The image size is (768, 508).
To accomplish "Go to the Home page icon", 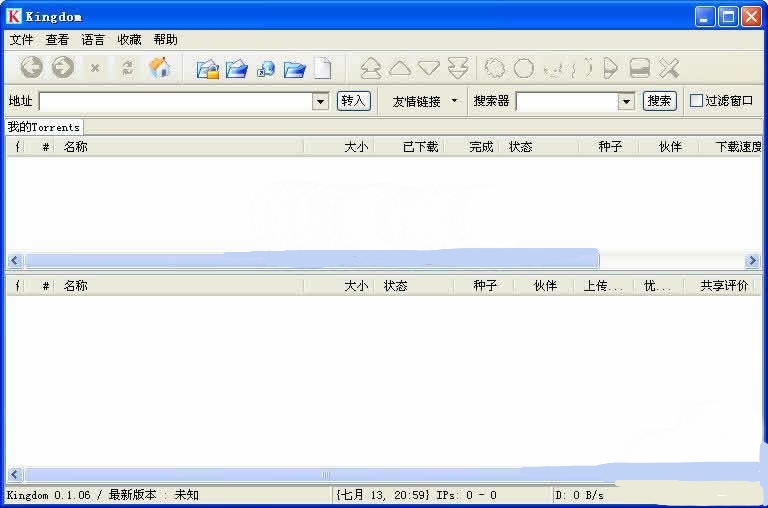I will point(160,67).
